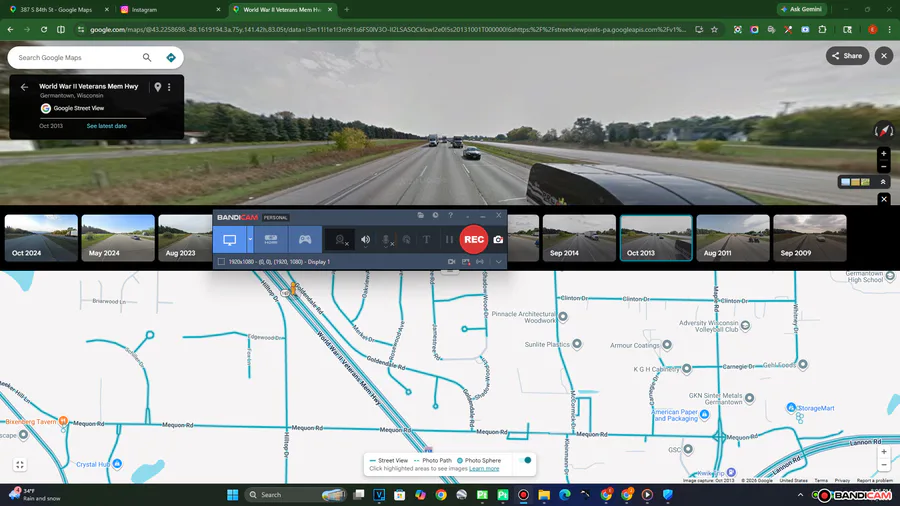Bookmark this page with star icon

click(x=714, y=29)
